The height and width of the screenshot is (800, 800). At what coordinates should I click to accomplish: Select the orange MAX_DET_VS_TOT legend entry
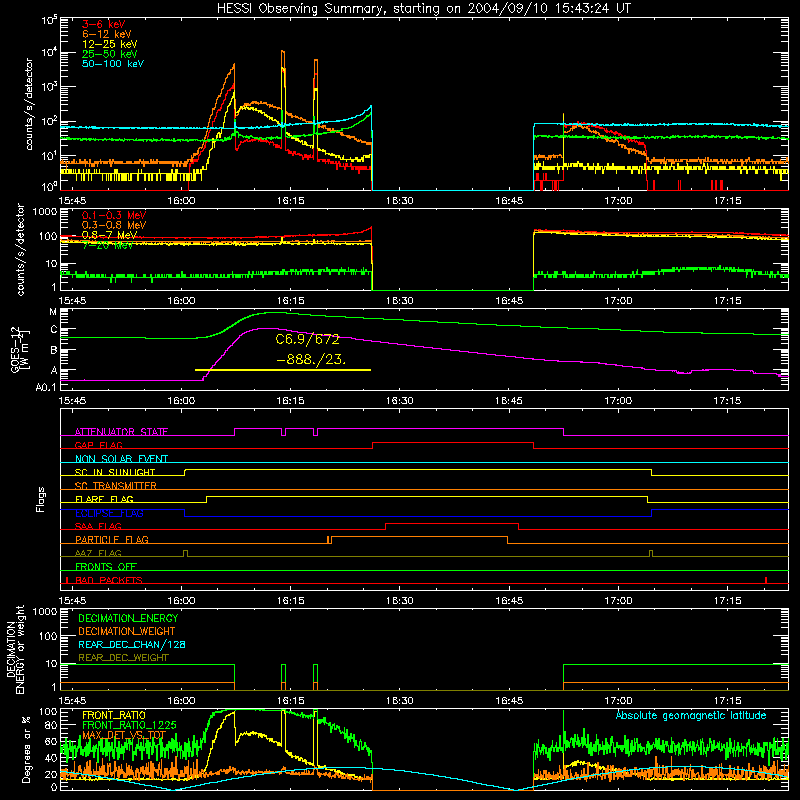click(124, 735)
